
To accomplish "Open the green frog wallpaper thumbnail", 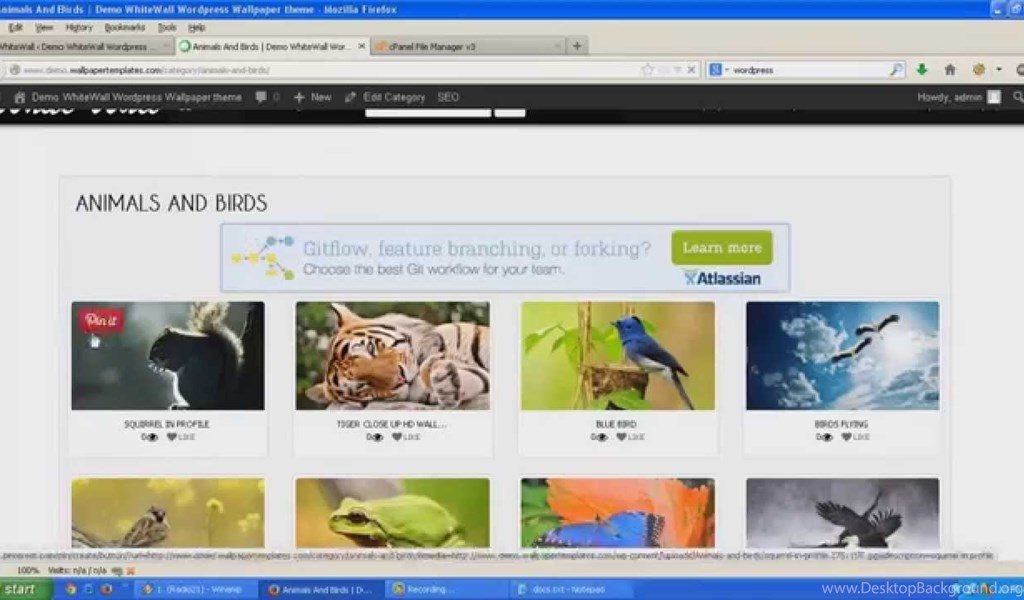I will (x=392, y=513).
